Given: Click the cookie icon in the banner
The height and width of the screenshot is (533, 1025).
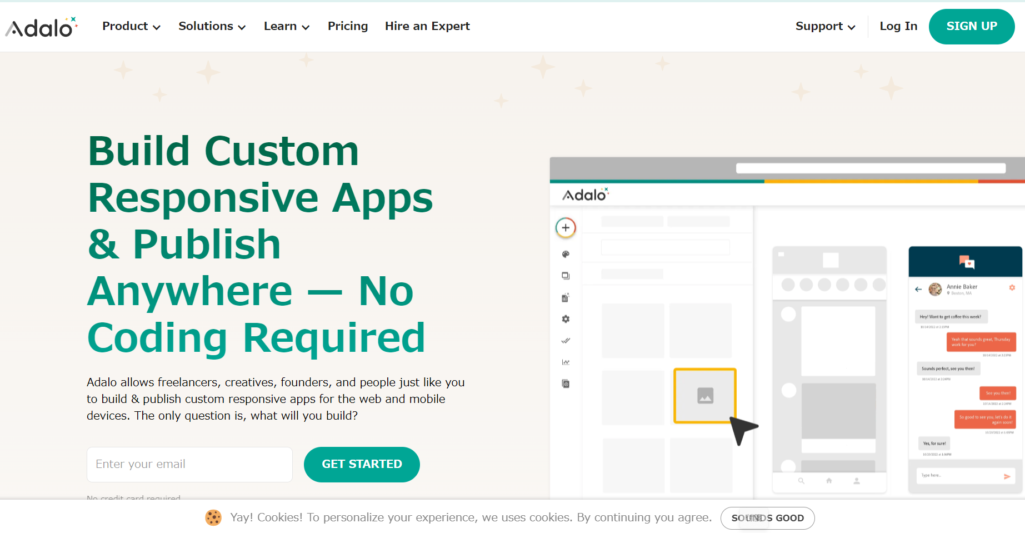Looking at the screenshot, I should tap(213, 517).
